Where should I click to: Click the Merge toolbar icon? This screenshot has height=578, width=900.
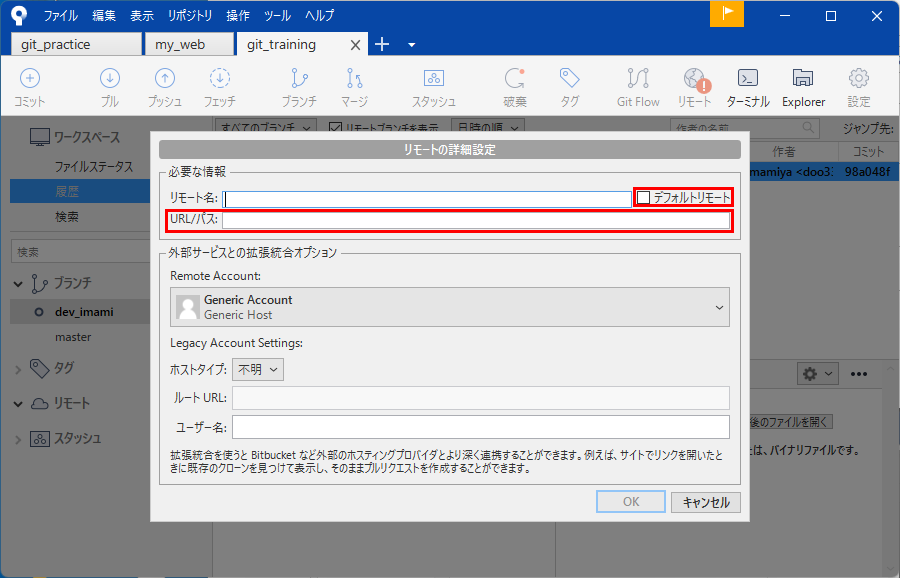tap(354, 87)
